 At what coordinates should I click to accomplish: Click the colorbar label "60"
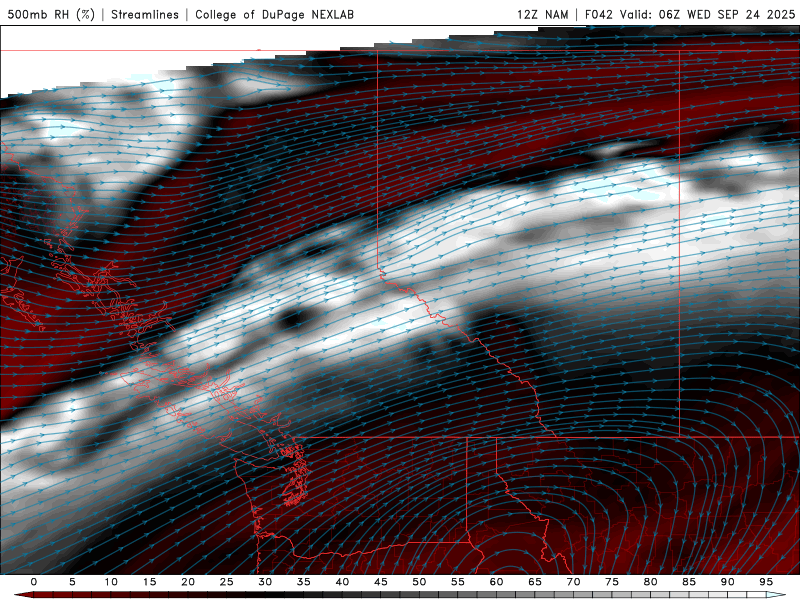pos(496,582)
